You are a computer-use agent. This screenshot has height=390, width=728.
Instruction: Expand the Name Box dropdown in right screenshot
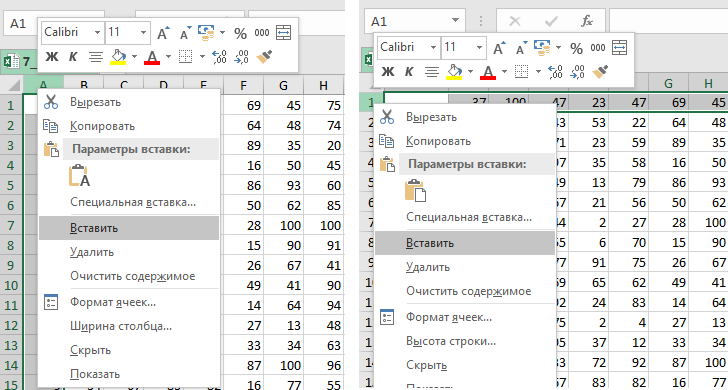[455, 21]
